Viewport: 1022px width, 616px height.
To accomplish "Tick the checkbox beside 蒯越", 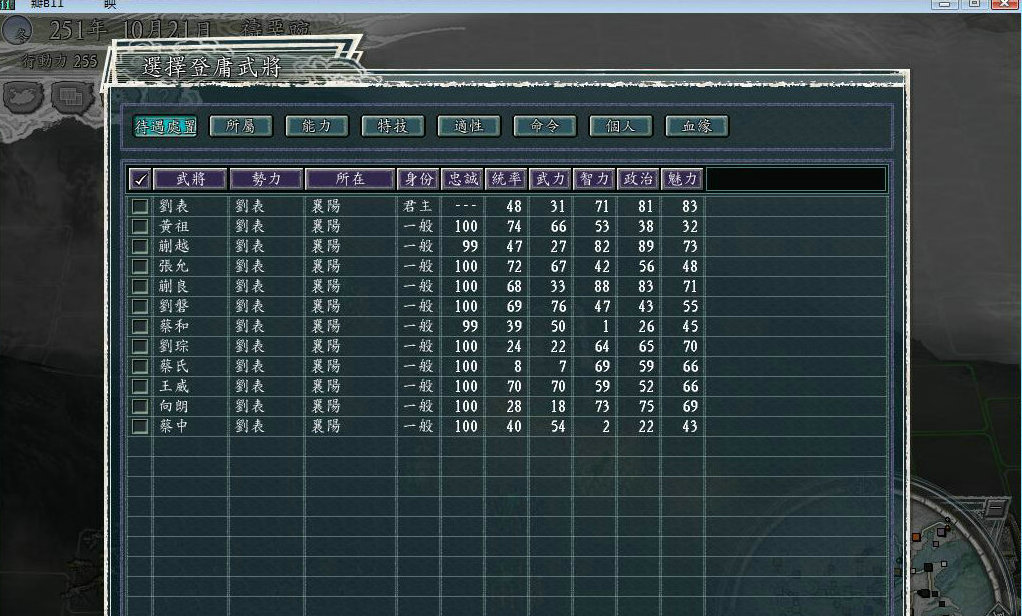I will 140,246.
